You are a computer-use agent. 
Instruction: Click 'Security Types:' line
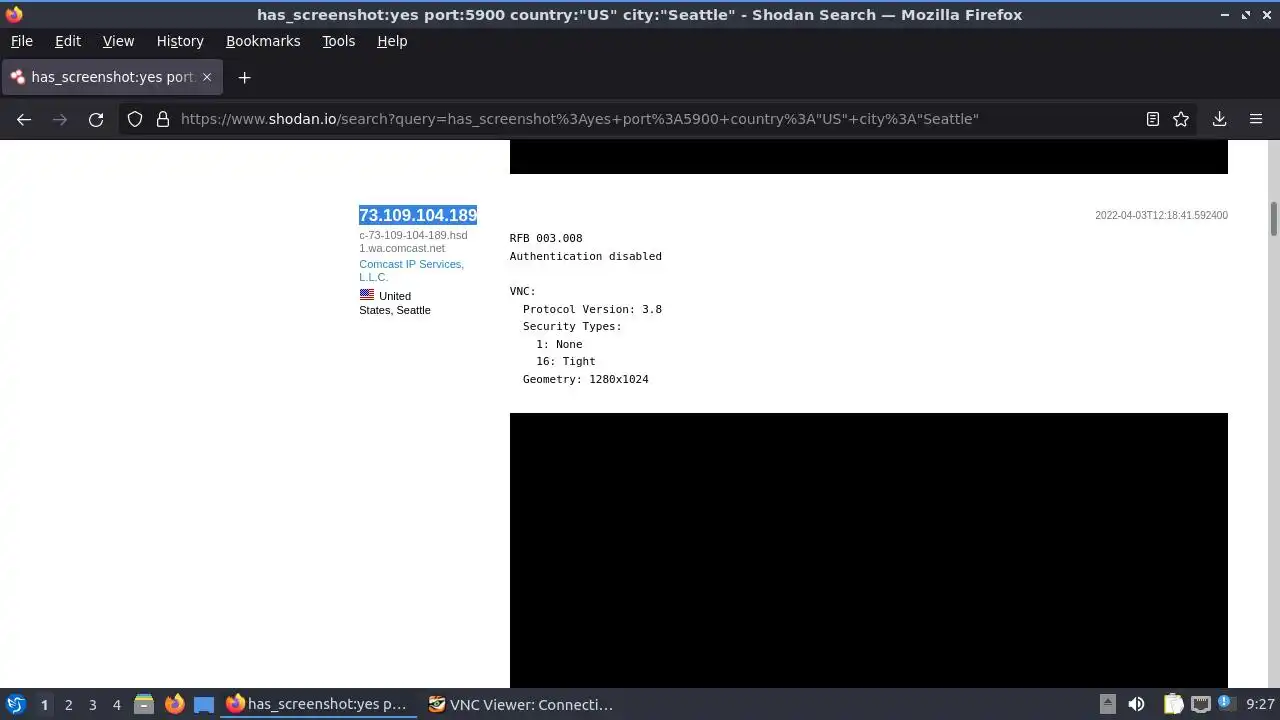[572, 326]
